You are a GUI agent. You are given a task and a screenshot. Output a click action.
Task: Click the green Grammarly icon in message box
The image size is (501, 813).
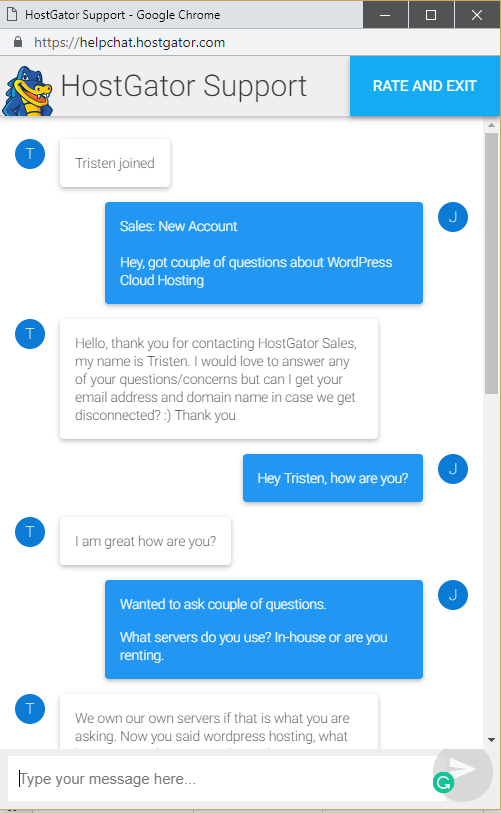click(443, 782)
